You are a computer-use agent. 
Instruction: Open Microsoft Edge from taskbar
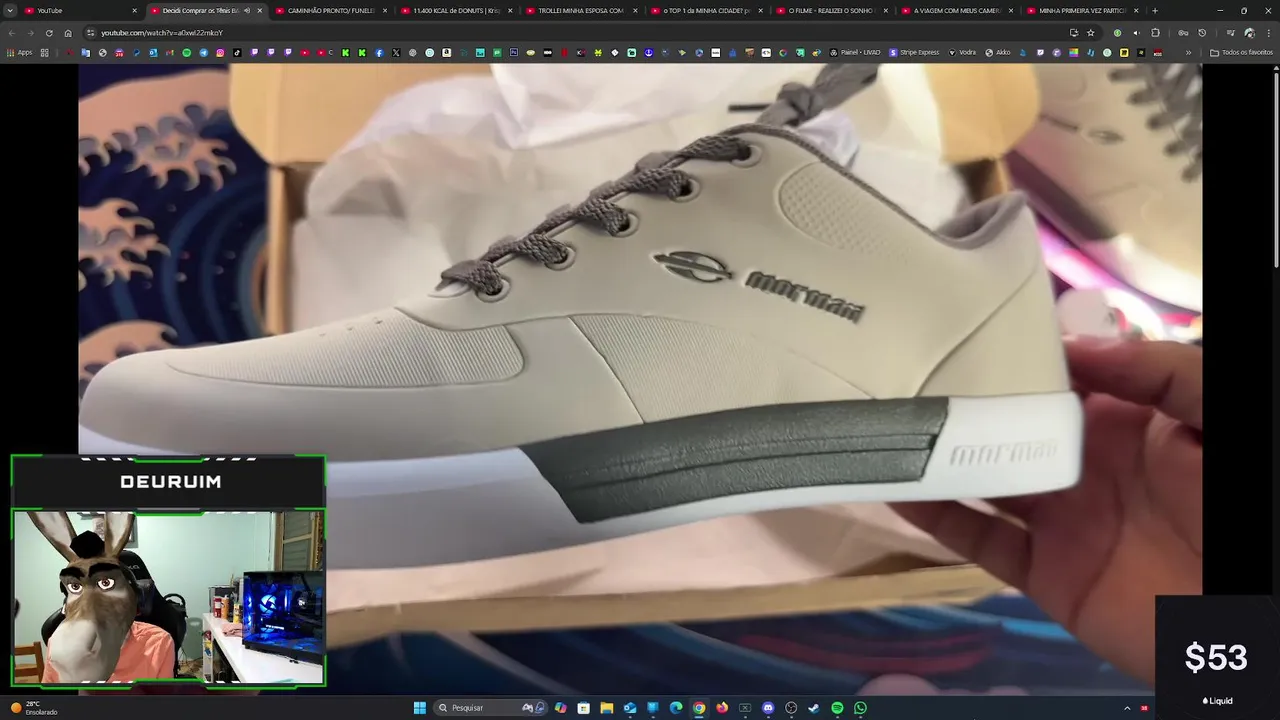click(x=676, y=708)
